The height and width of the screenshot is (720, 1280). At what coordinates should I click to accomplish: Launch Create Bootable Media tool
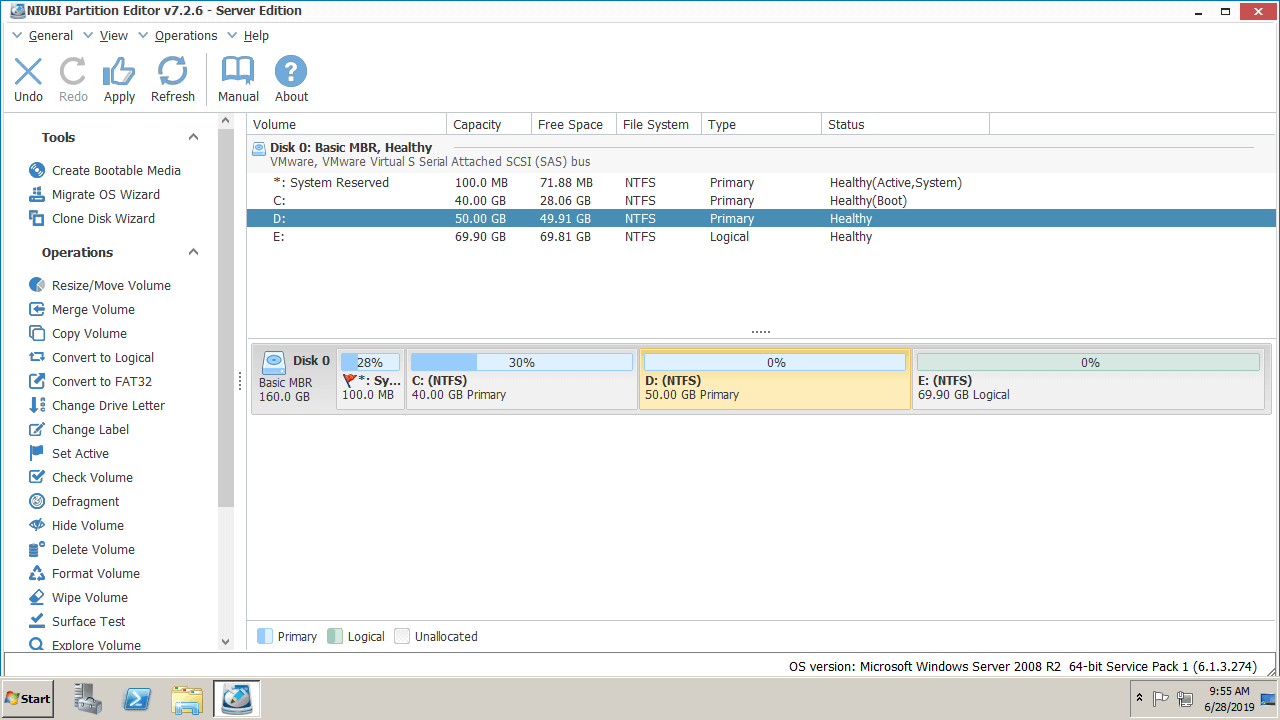tap(116, 171)
